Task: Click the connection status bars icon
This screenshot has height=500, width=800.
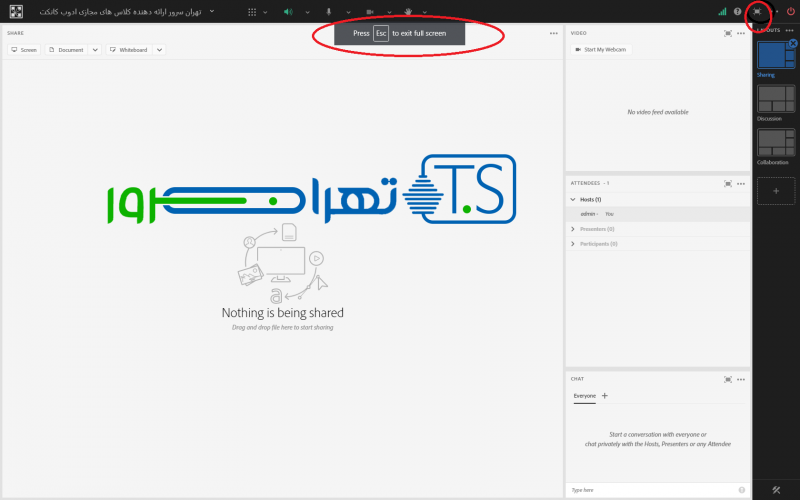Action: point(722,11)
